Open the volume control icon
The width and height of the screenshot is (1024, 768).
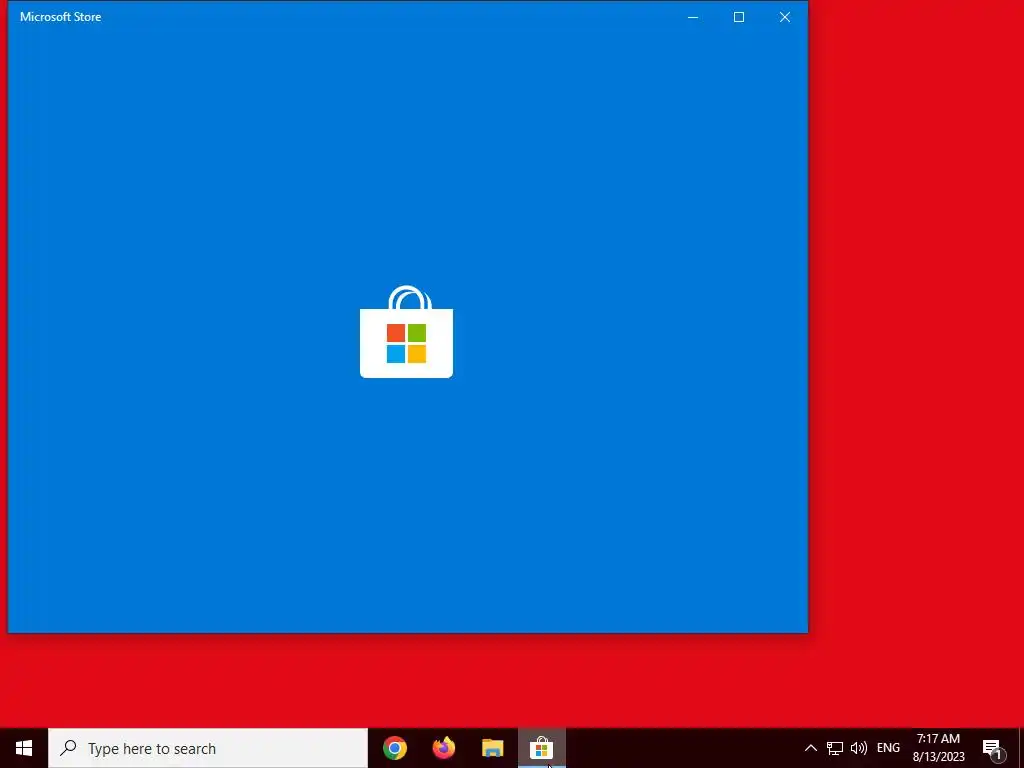pos(859,748)
